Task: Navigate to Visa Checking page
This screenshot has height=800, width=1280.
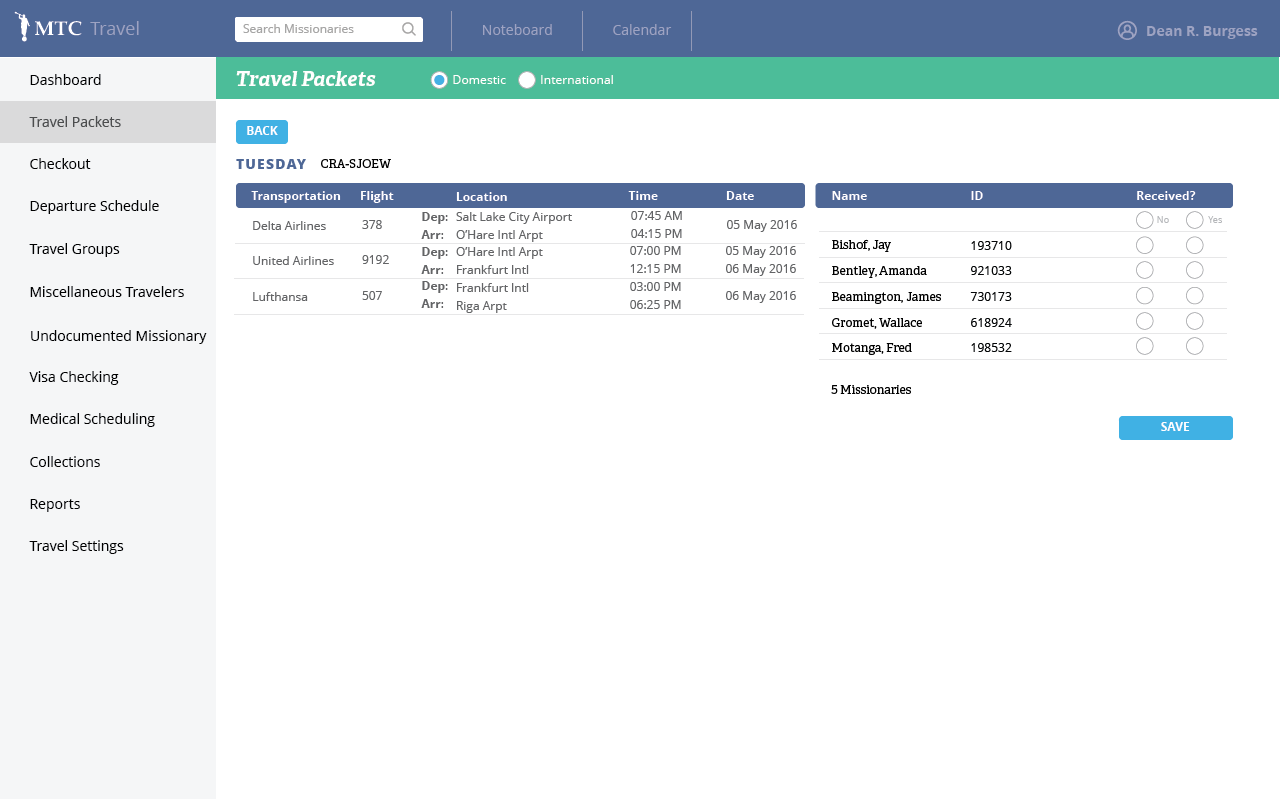Action: click(x=74, y=377)
